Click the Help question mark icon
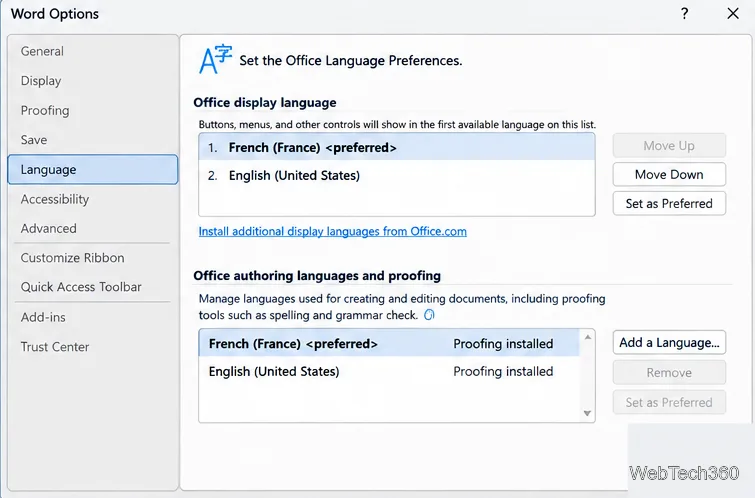Screen dimensions: 755x498 [x=685, y=13]
